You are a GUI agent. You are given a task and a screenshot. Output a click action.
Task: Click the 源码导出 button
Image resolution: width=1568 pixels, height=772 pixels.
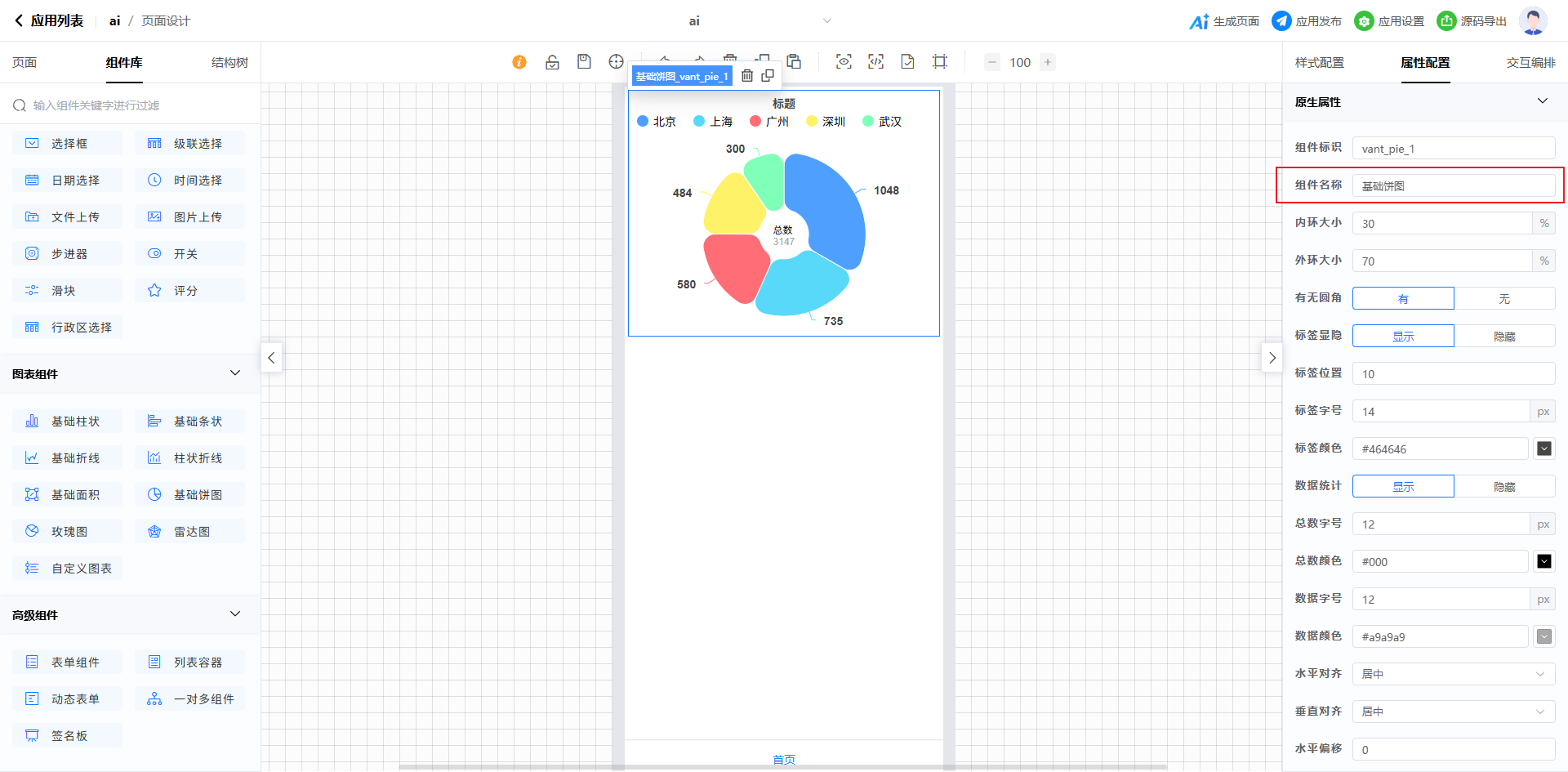1472,21
